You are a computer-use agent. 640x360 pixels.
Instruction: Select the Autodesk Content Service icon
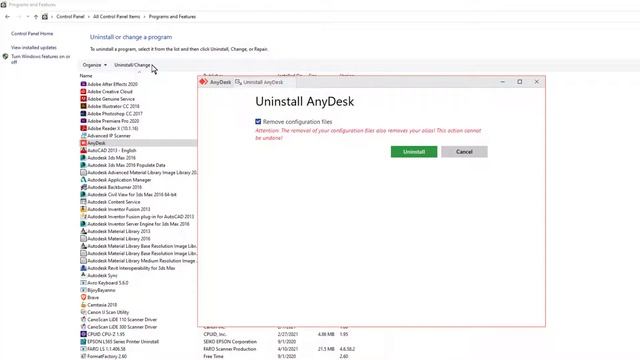pos(83,202)
